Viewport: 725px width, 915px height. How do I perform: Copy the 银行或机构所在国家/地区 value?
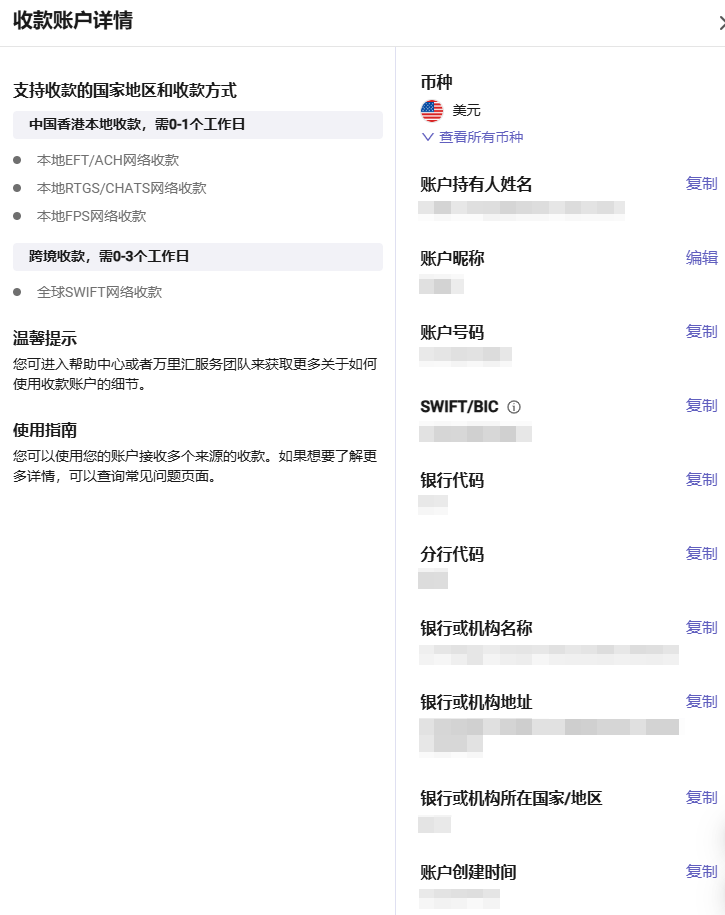pos(701,798)
